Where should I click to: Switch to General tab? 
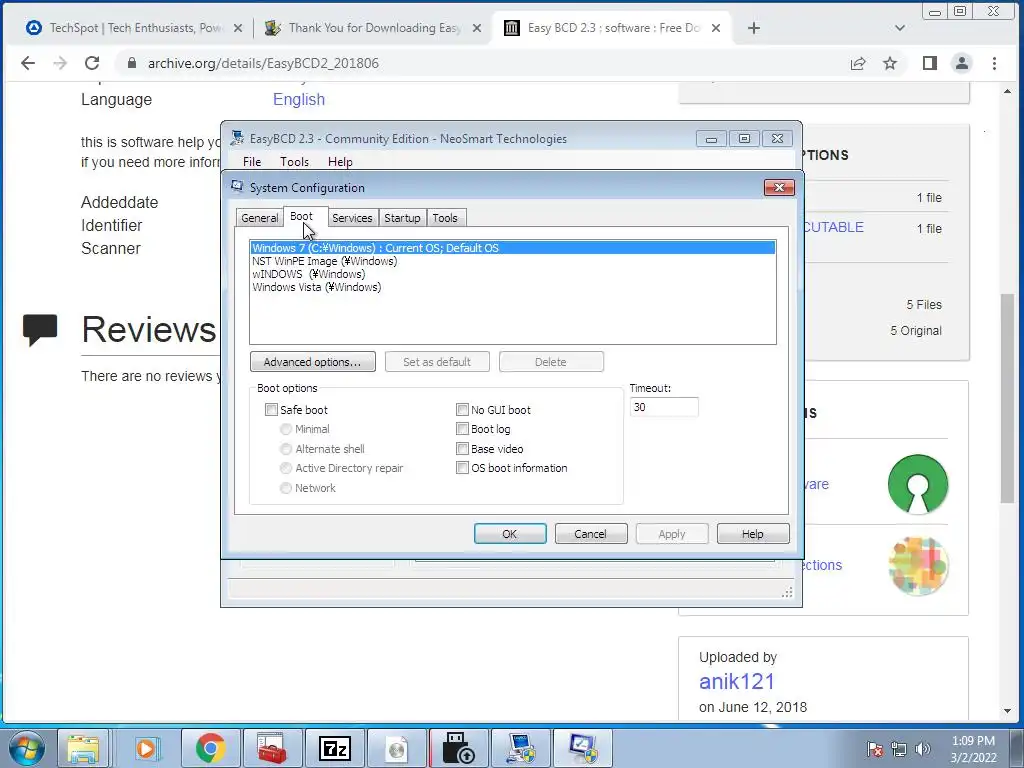259,218
